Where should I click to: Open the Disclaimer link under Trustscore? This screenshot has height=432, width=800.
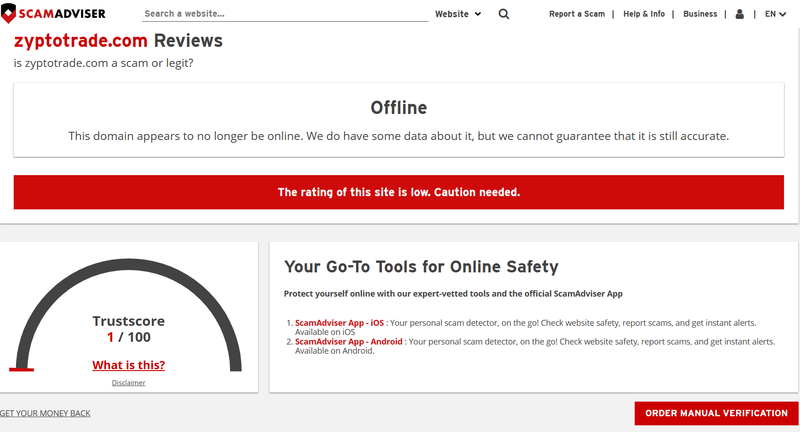tap(129, 383)
